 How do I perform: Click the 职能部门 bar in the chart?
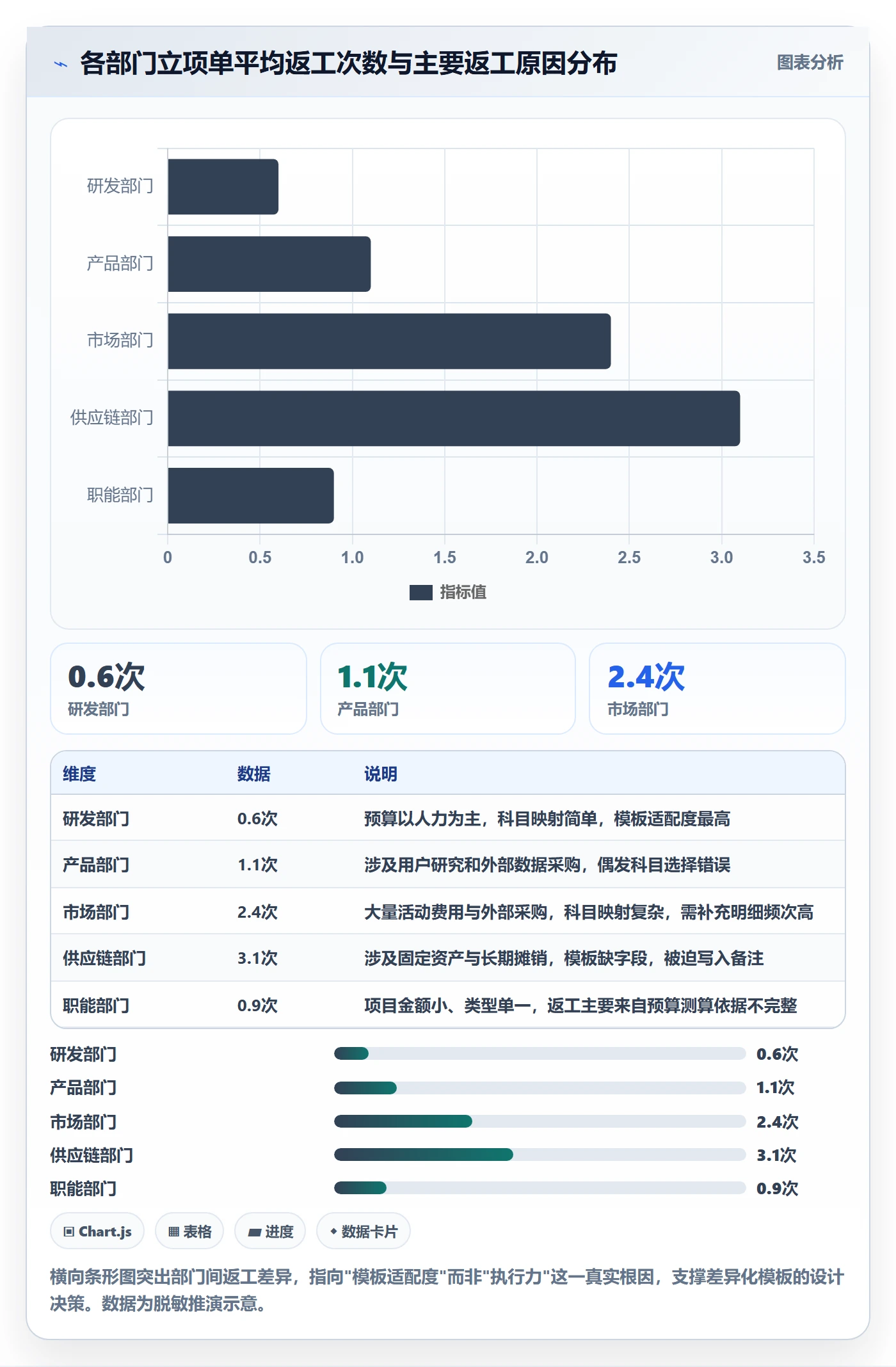250,496
